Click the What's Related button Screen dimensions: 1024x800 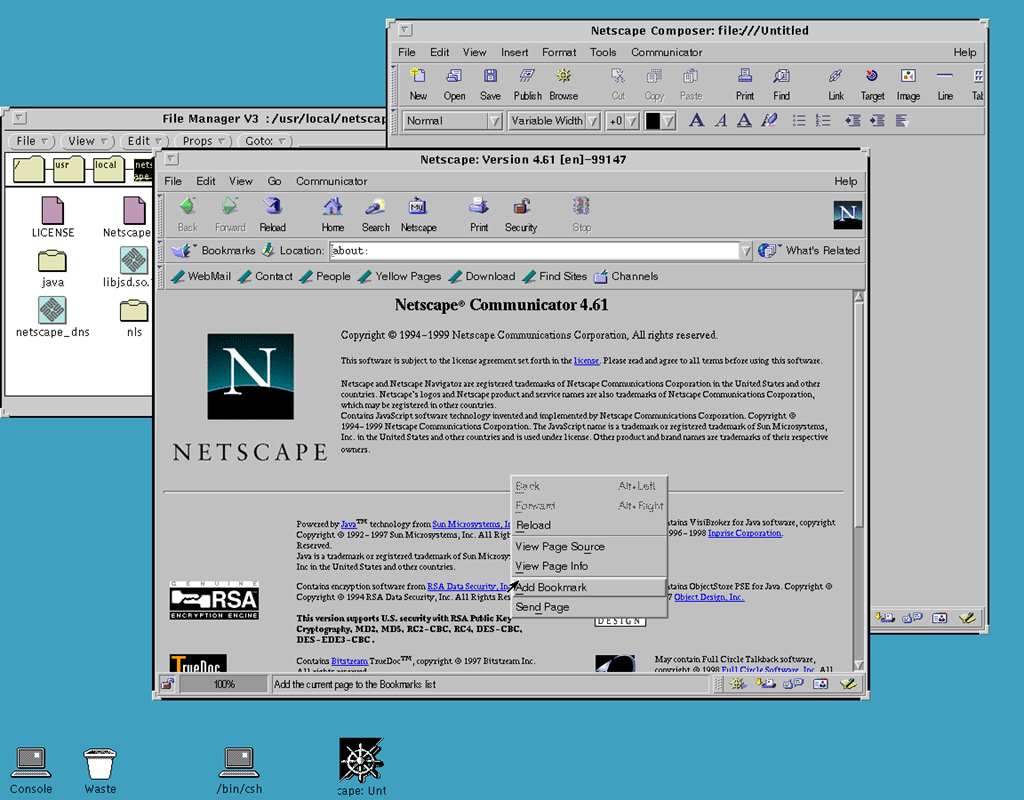tap(810, 250)
